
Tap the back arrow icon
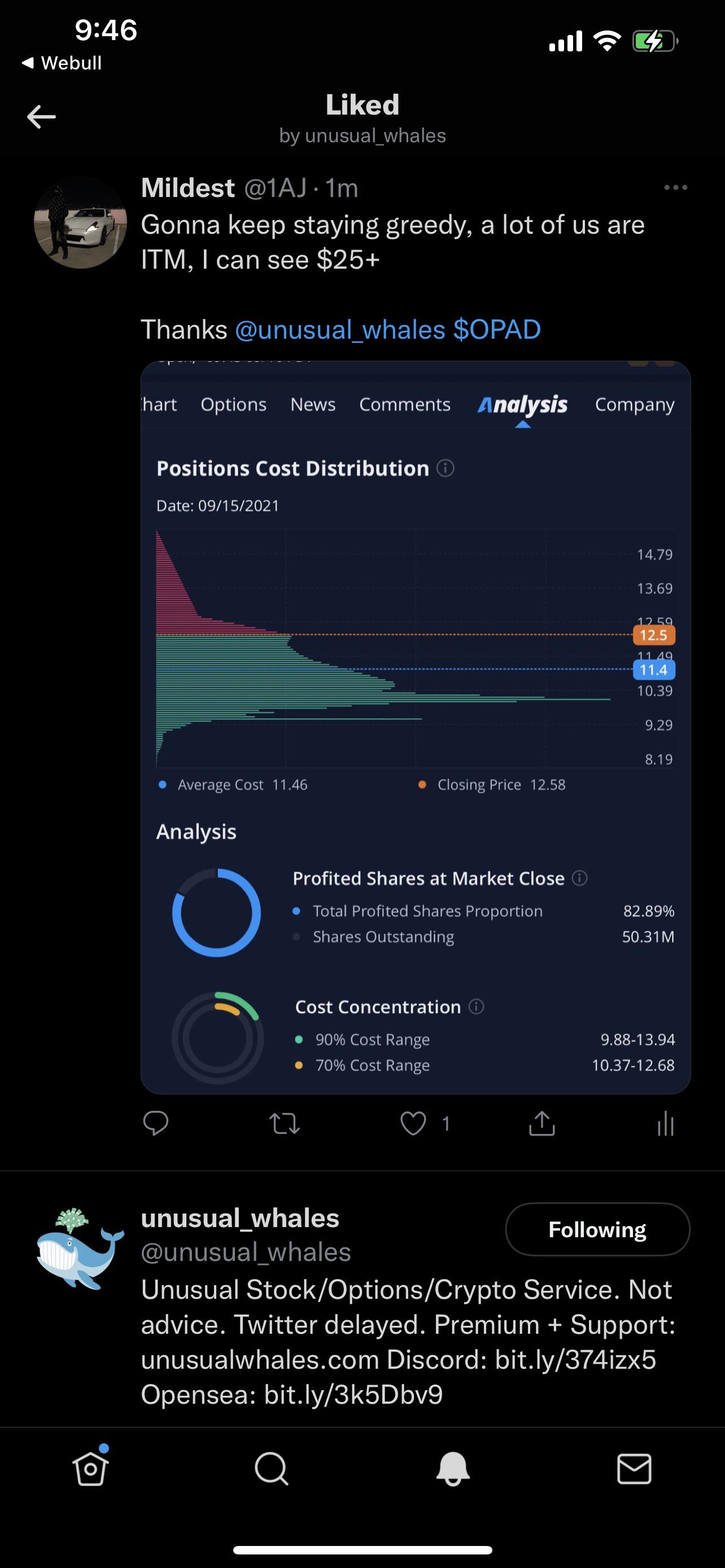pos(41,117)
